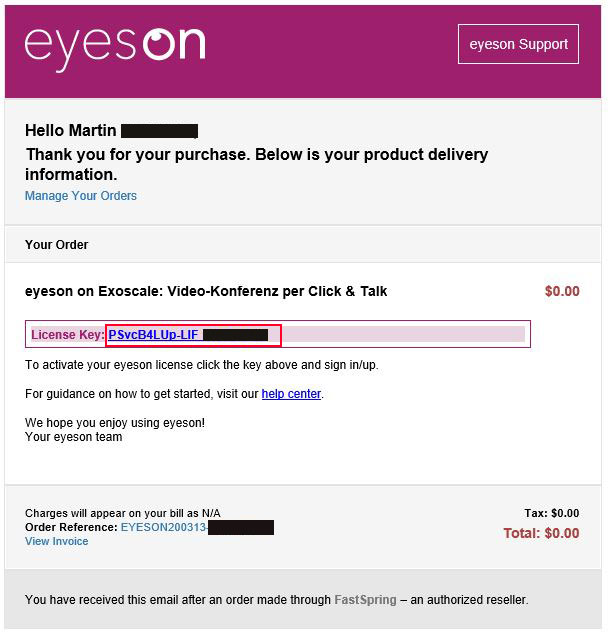
Task: Click the activate your eyeson license instruction text
Action: pyautogui.click(x=202, y=365)
